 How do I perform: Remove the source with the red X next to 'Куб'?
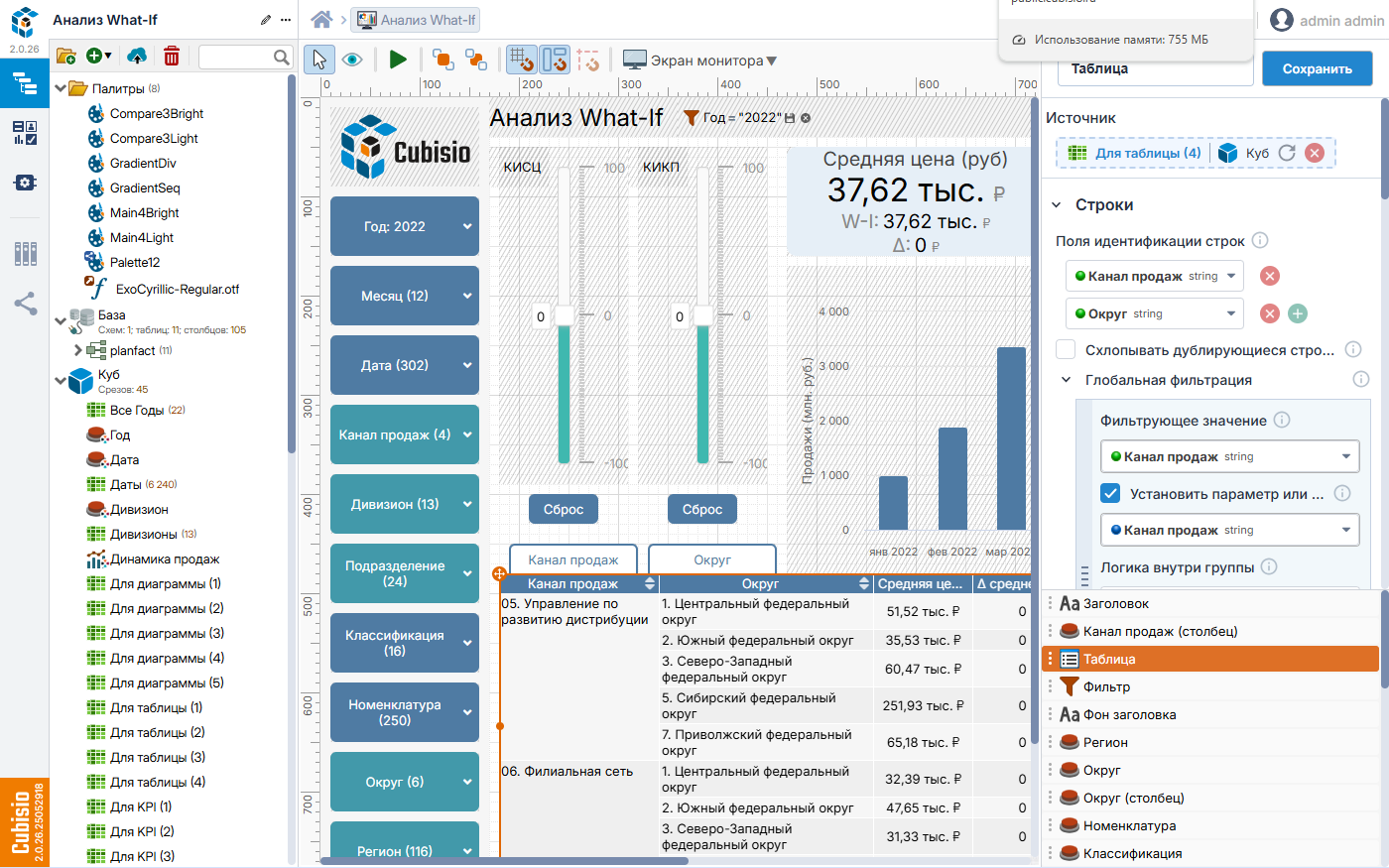click(1315, 153)
